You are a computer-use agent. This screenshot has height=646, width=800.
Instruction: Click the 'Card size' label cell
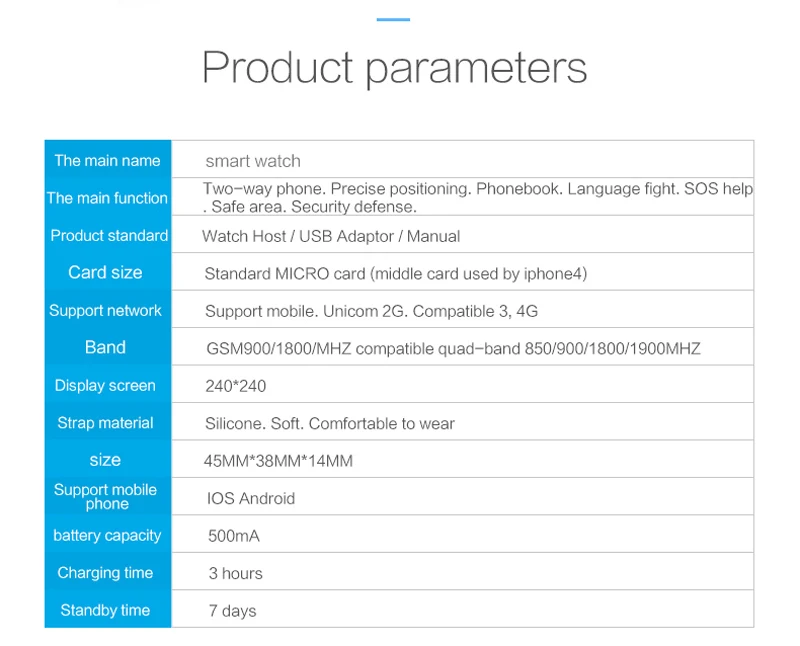coord(108,272)
